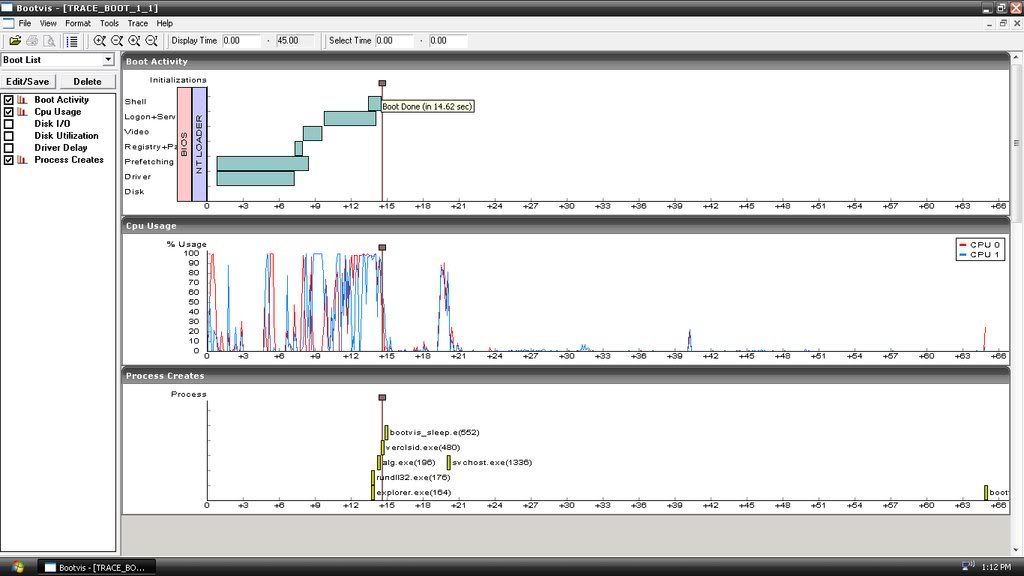Click the verclsid.exe(480) process label

pos(423,447)
